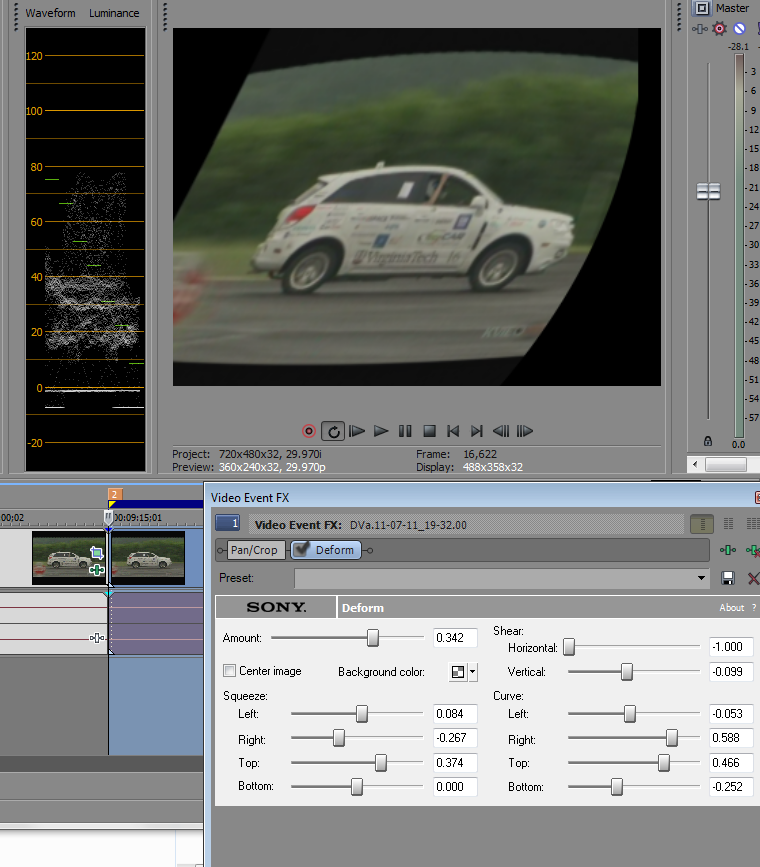Save the current Deform preset
Image resolution: width=760 pixels, height=867 pixels.
[x=728, y=578]
